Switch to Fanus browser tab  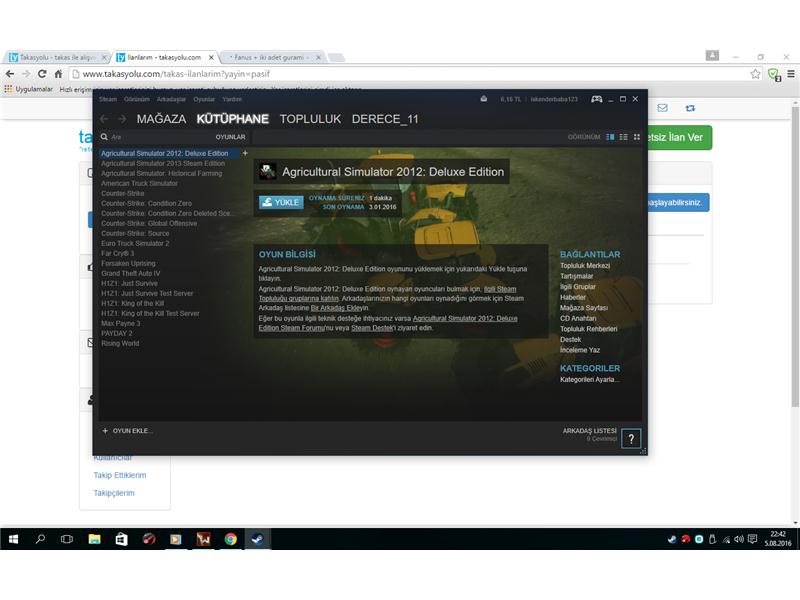273,57
